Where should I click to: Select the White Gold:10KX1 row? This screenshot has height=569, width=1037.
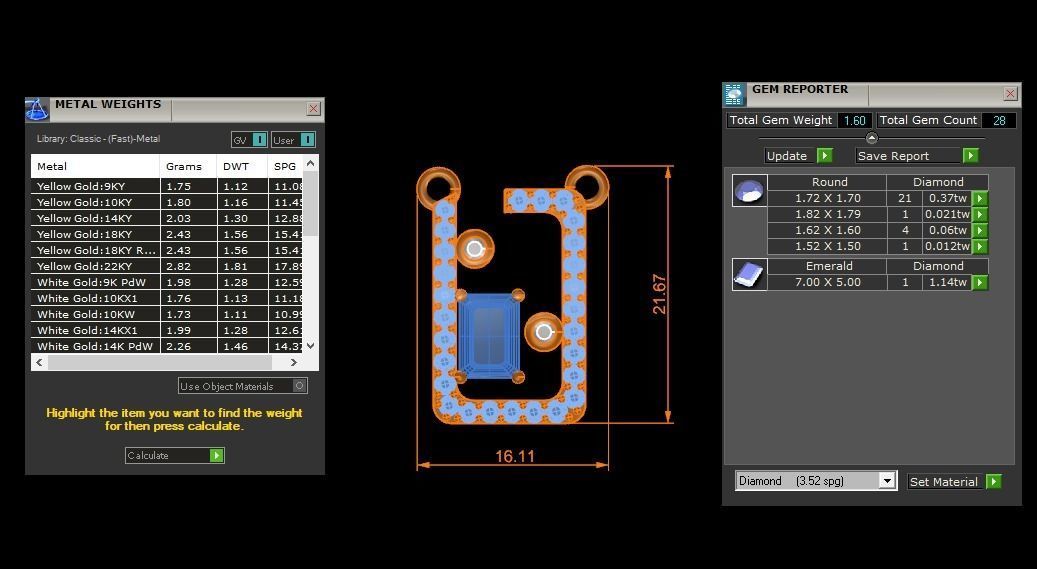click(x=167, y=298)
